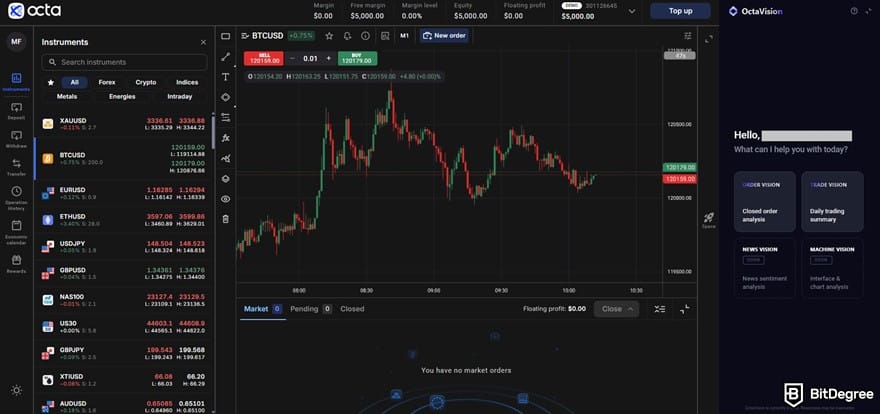Switch to the Closed orders tab
880x414 pixels.
(352, 309)
